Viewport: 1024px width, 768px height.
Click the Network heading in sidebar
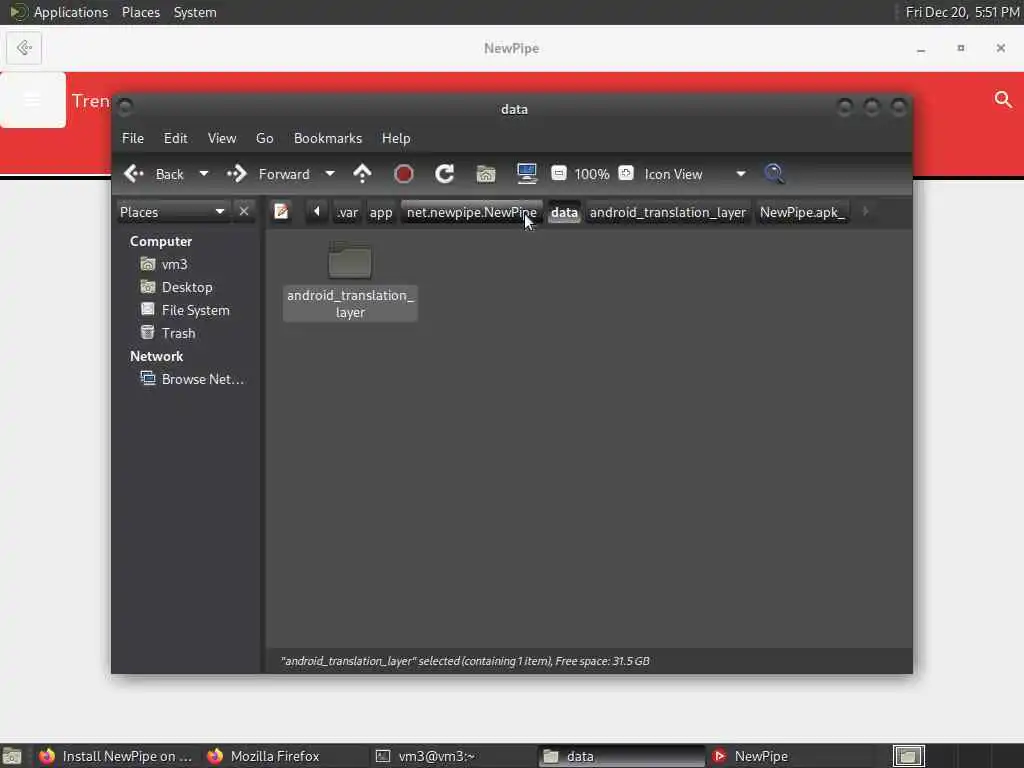click(x=156, y=357)
